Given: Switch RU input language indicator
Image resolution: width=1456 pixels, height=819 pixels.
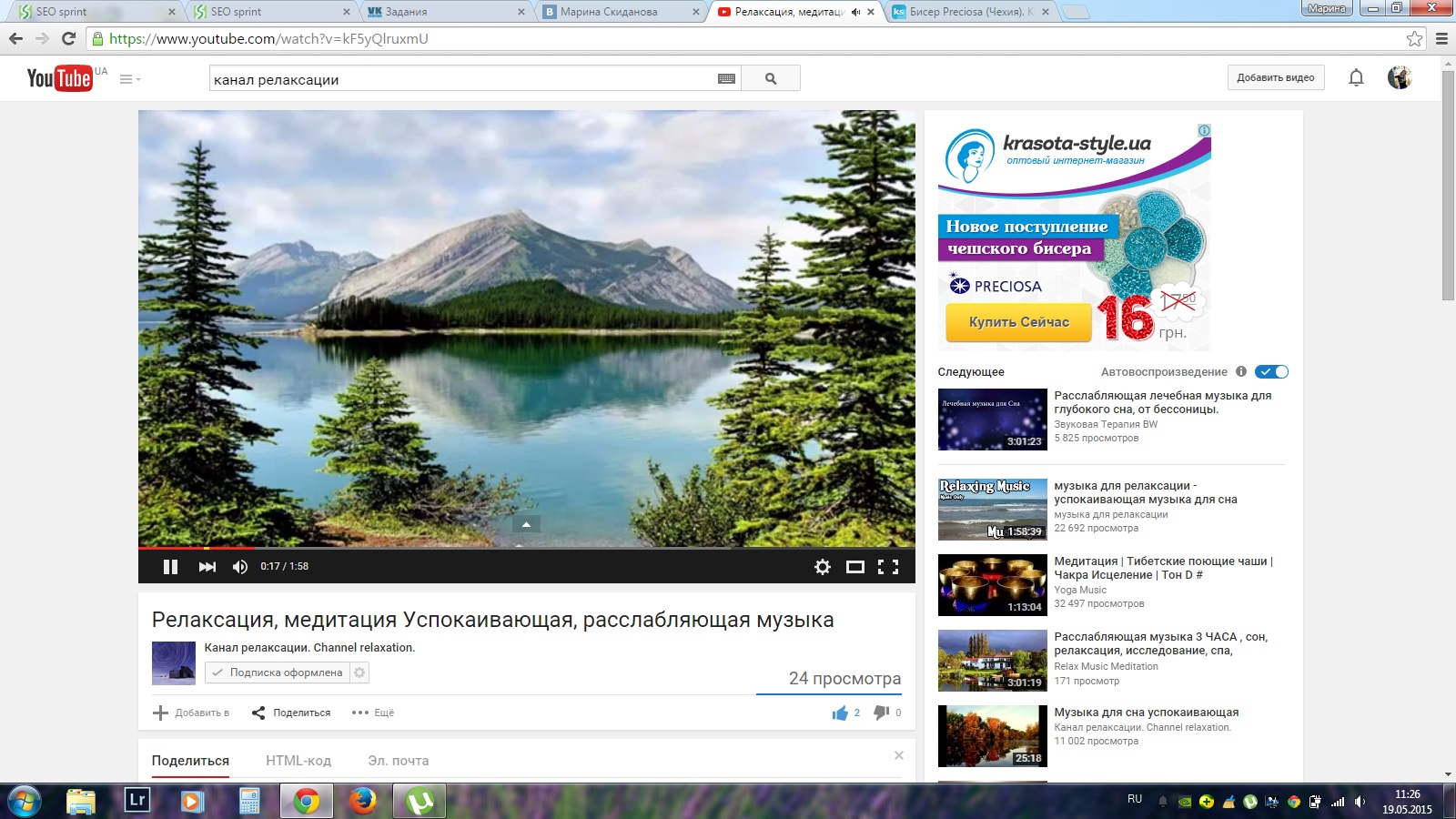Looking at the screenshot, I should pos(1135,799).
